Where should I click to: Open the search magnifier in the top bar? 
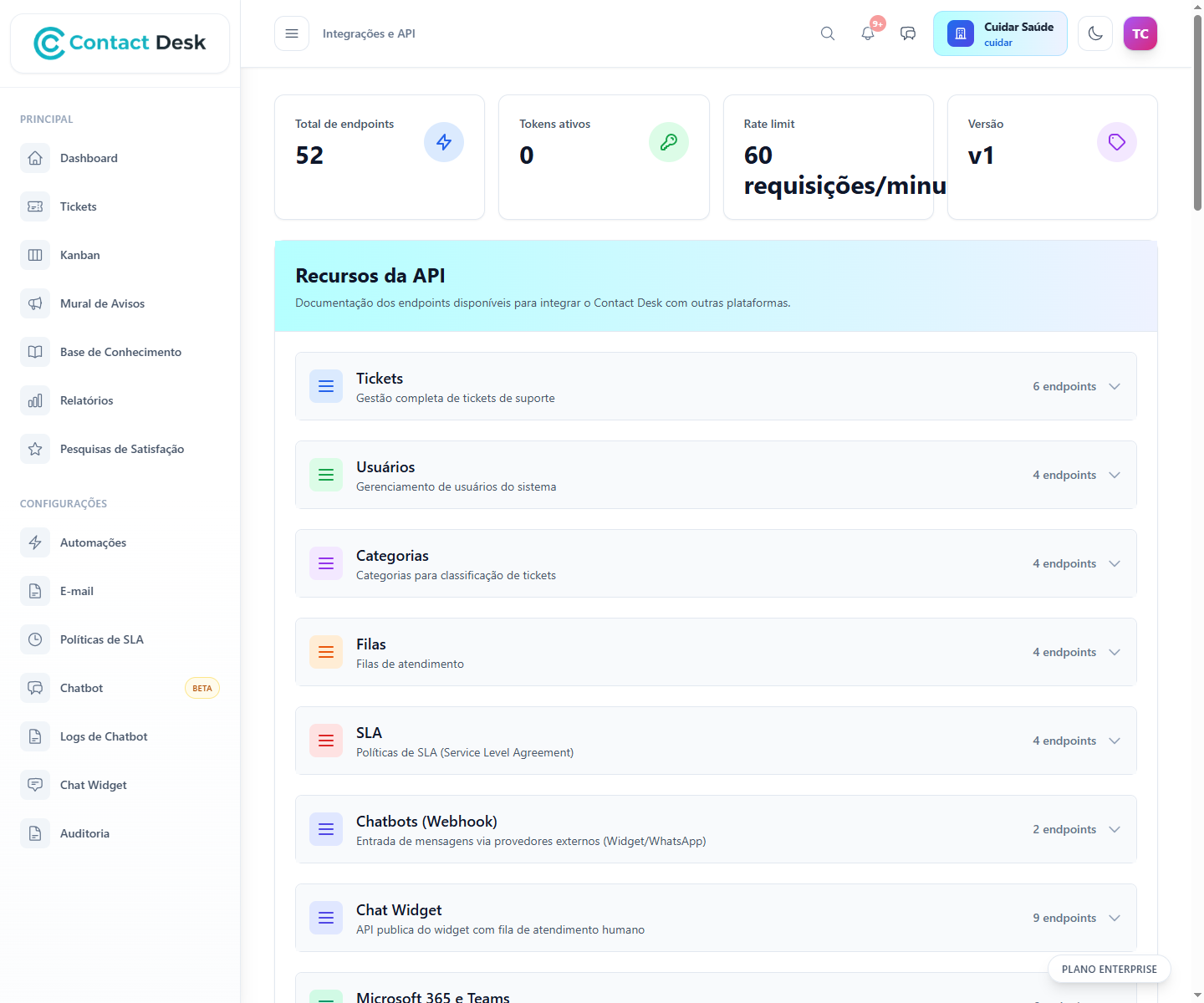click(x=827, y=33)
